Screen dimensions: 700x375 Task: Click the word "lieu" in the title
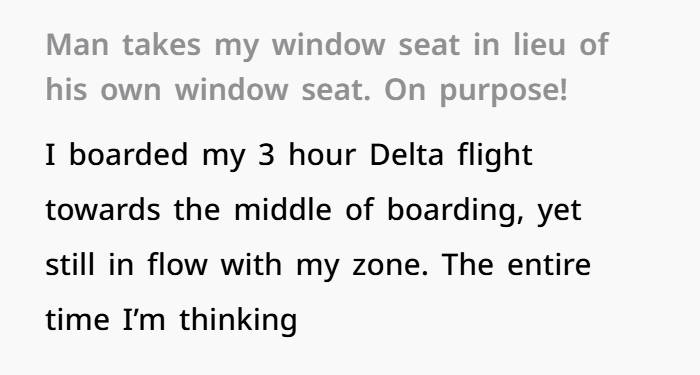[x=539, y=45]
